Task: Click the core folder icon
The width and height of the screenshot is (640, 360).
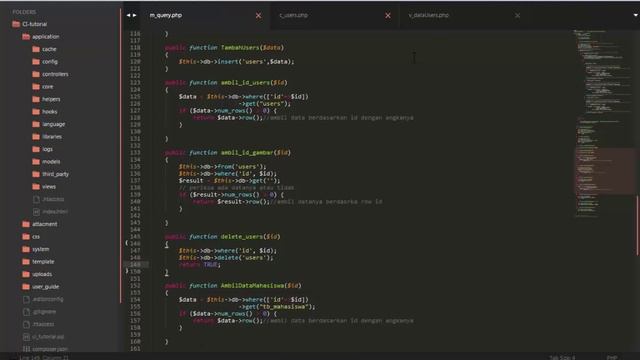Action: tap(36, 87)
